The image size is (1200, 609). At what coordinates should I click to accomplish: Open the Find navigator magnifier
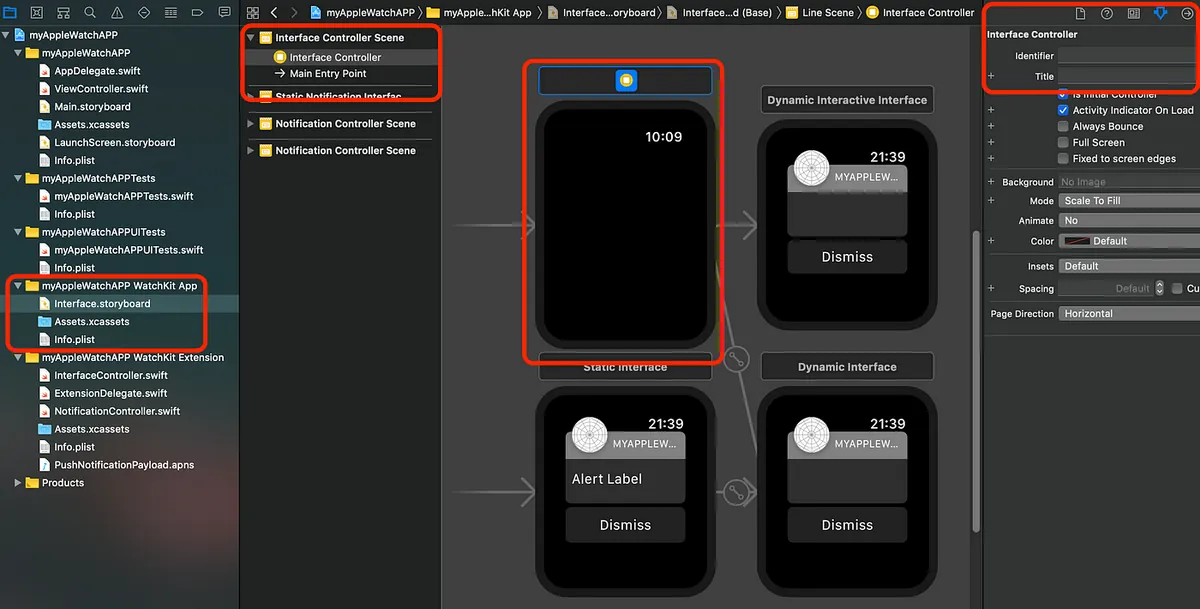pos(89,12)
